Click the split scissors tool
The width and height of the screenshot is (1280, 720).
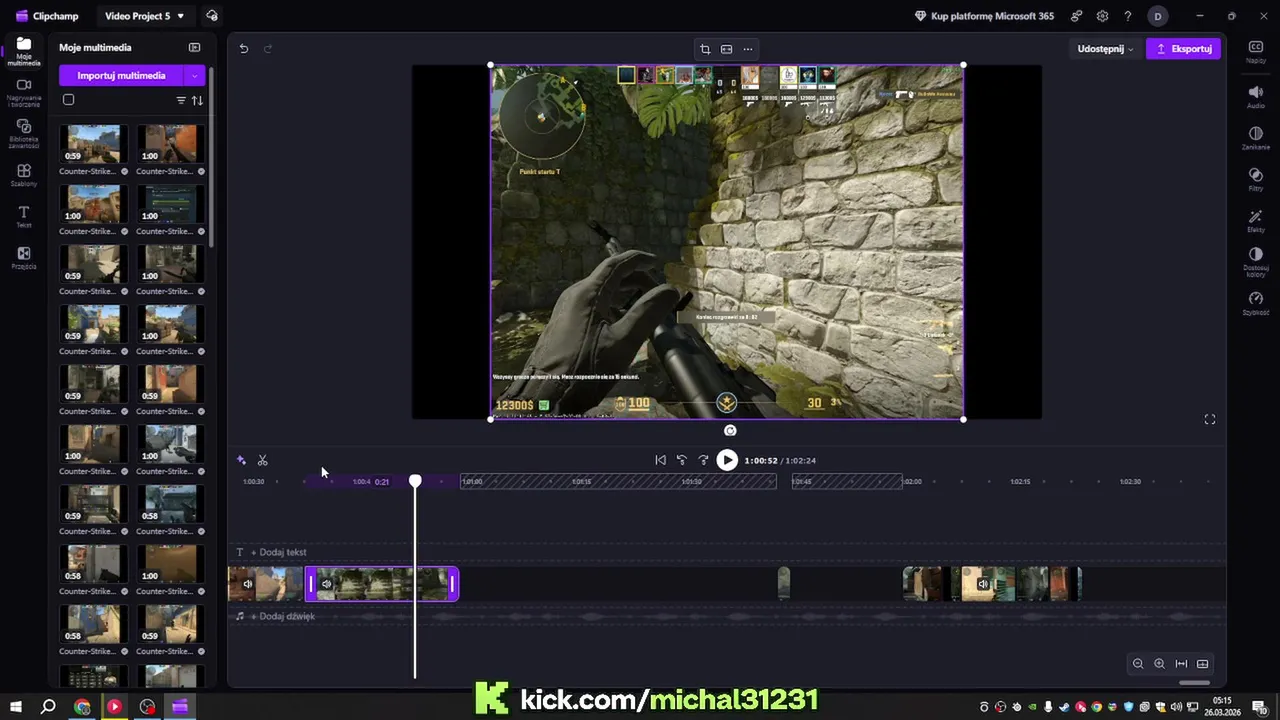[263, 460]
